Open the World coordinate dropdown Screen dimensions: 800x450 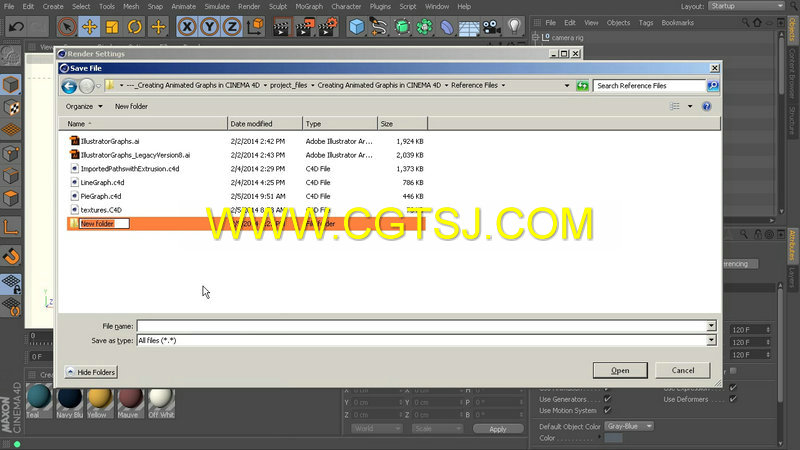point(377,429)
